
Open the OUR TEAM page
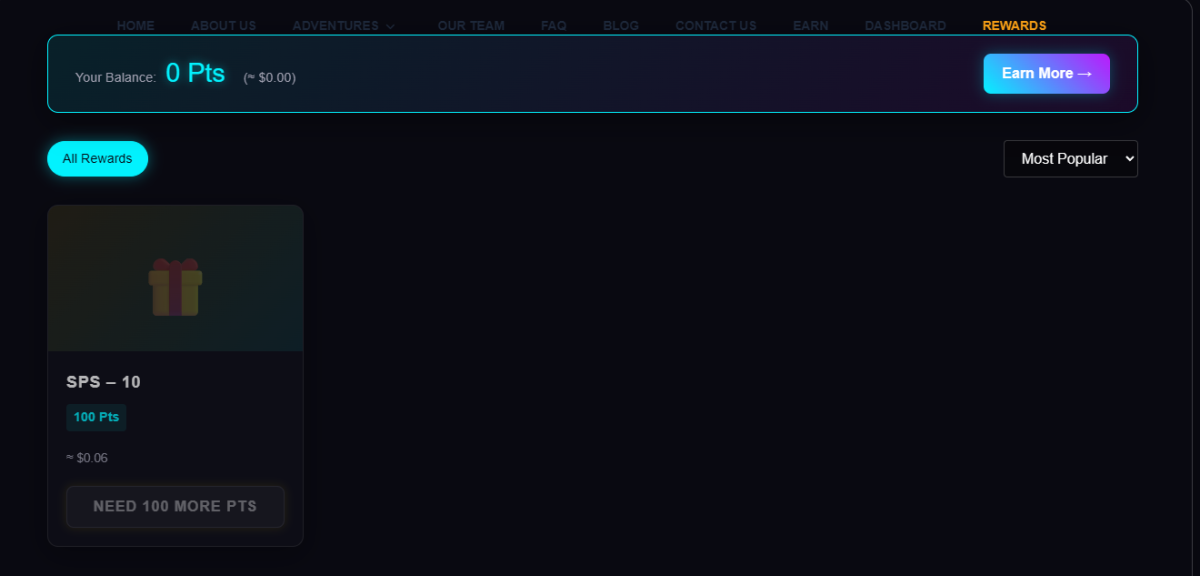[x=471, y=26]
